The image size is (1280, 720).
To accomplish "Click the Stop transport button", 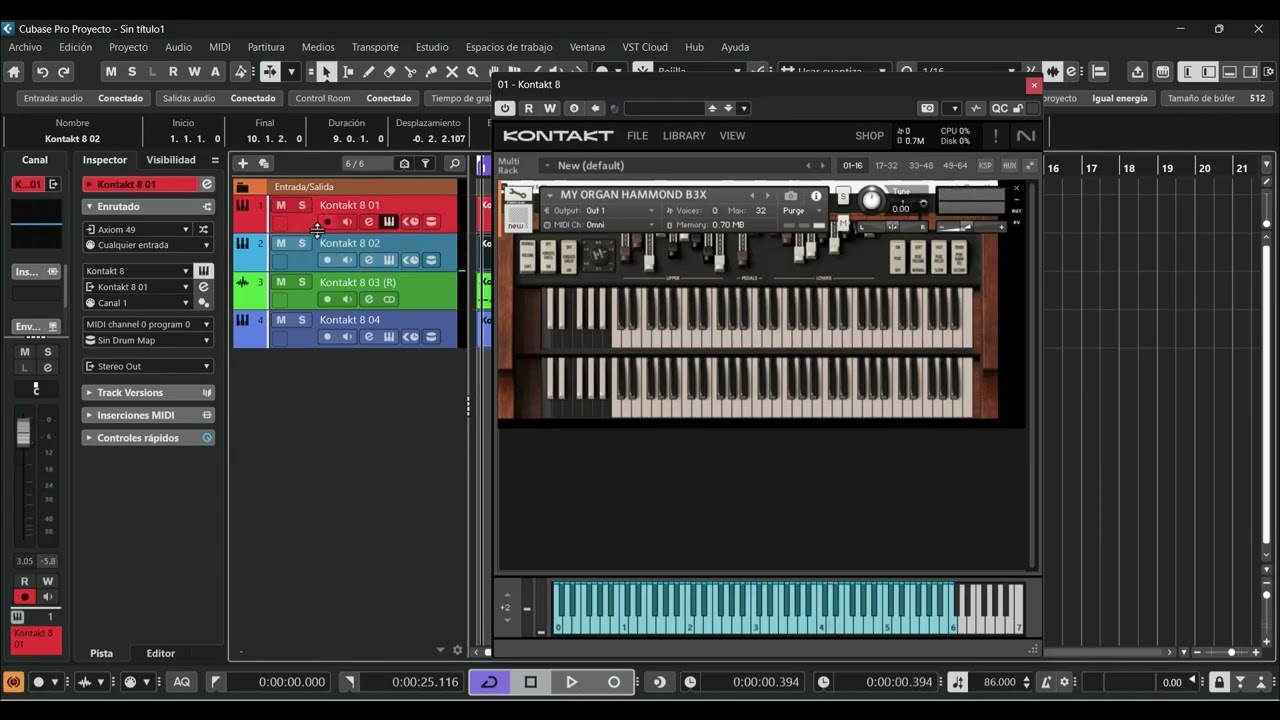I will (531, 682).
